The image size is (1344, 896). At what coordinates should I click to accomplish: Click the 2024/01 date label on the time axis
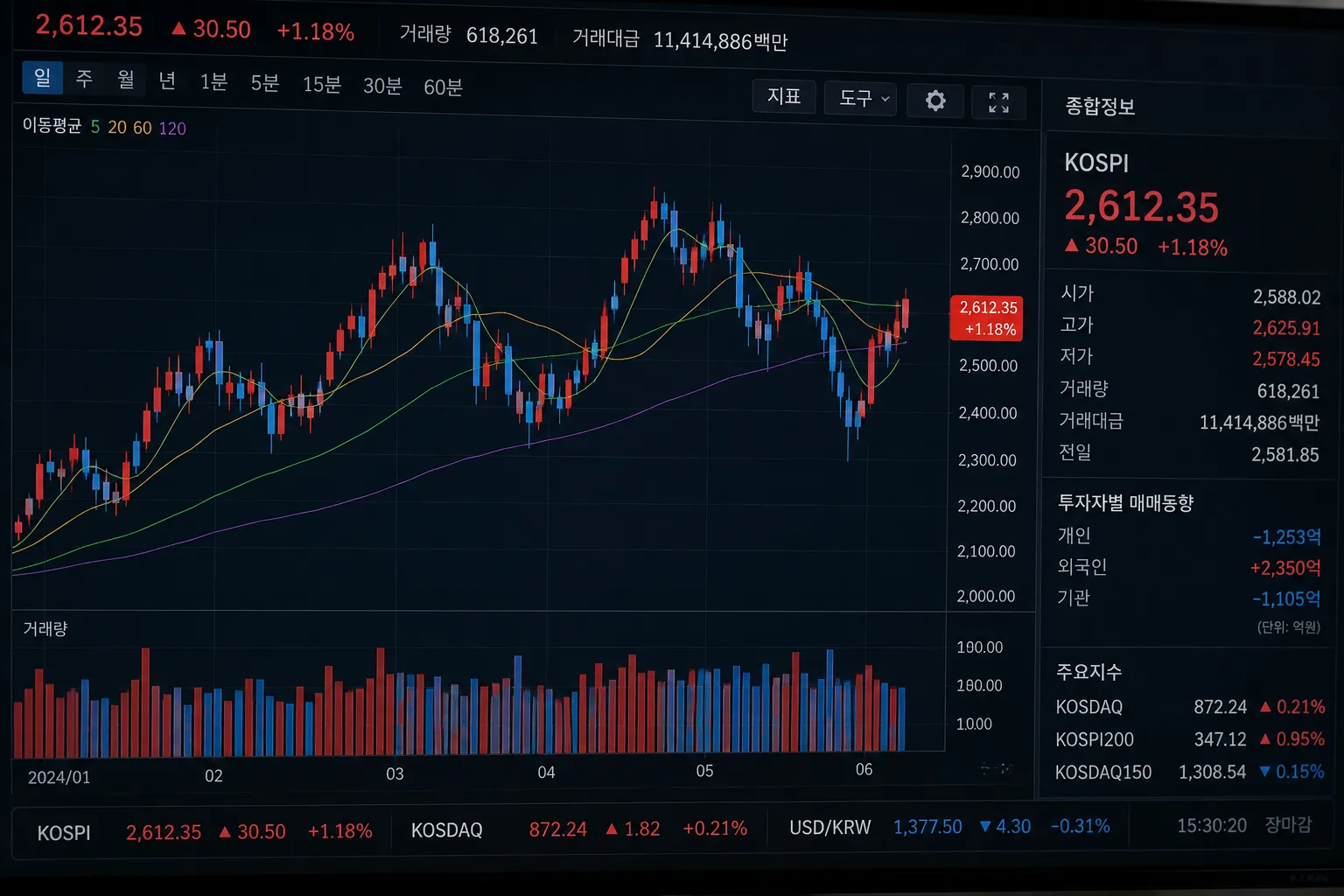tap(59, 777)
